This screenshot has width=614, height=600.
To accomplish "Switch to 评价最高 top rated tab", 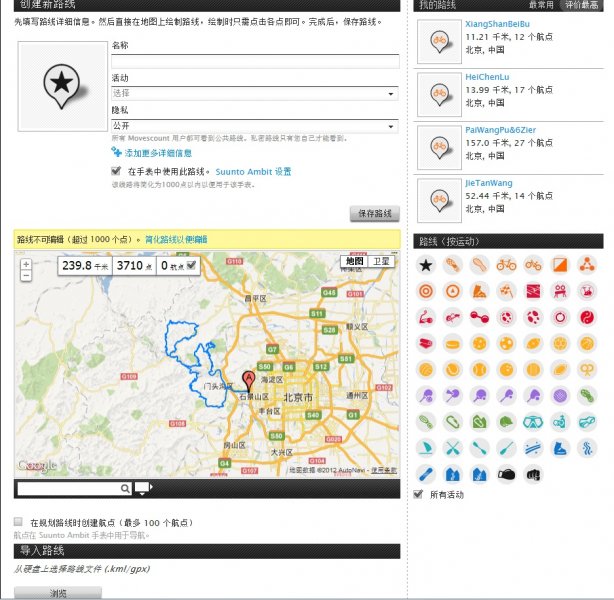I will (x=582, y=5).
